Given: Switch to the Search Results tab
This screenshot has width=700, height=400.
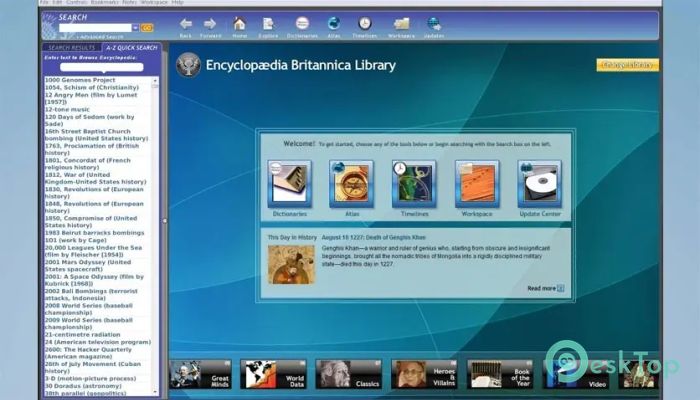Looking at the screenshot, I should tap(72, 47).
